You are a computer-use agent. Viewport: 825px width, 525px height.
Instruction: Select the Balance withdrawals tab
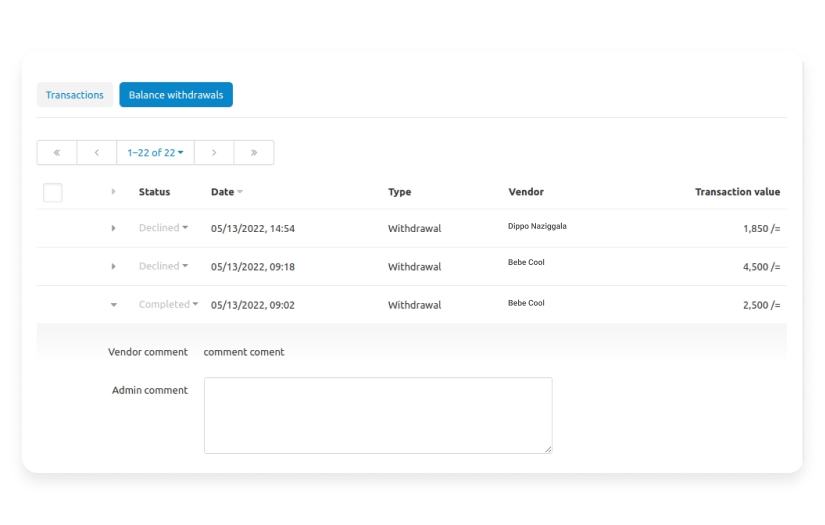pyautogui.click(x=176, y=95)
